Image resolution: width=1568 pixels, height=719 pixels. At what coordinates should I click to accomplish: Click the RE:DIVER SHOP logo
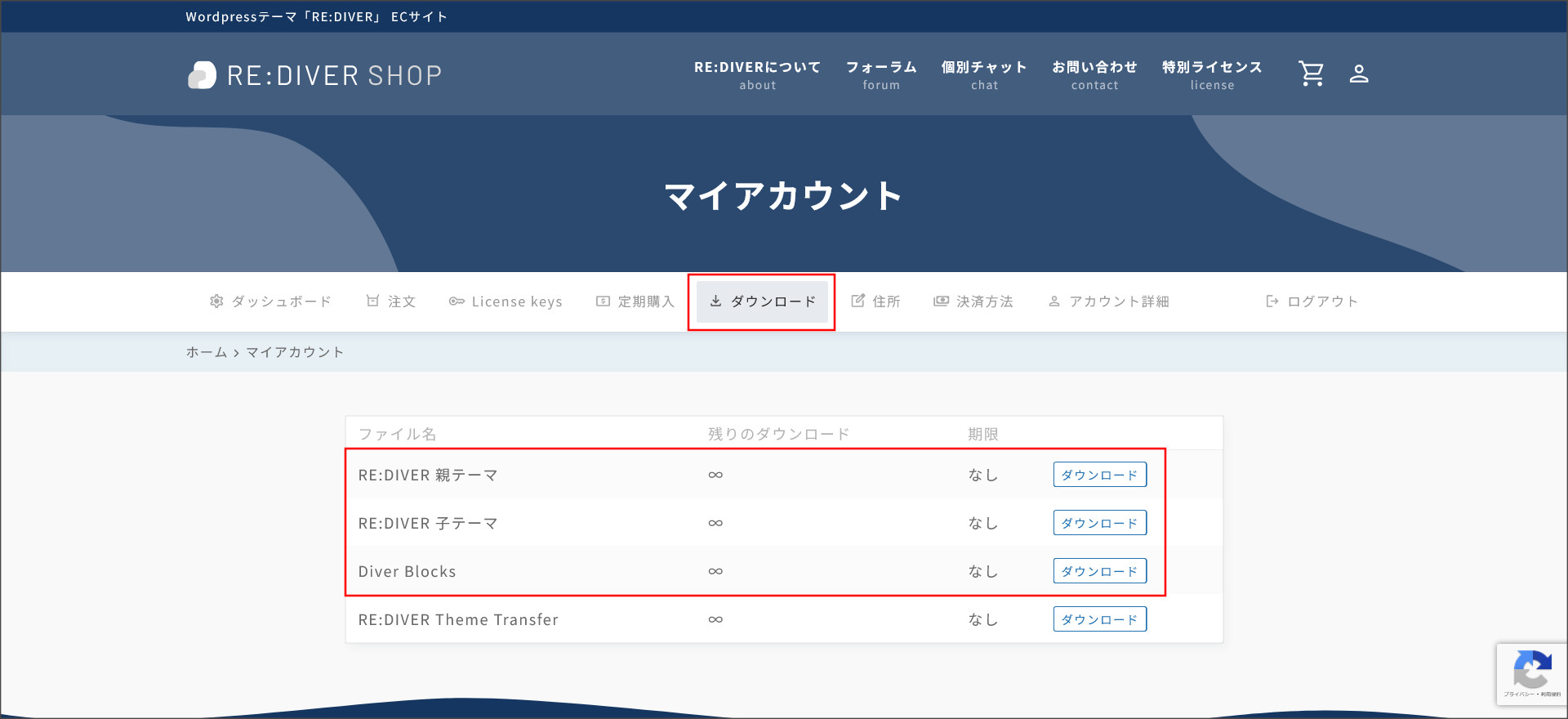315,75
